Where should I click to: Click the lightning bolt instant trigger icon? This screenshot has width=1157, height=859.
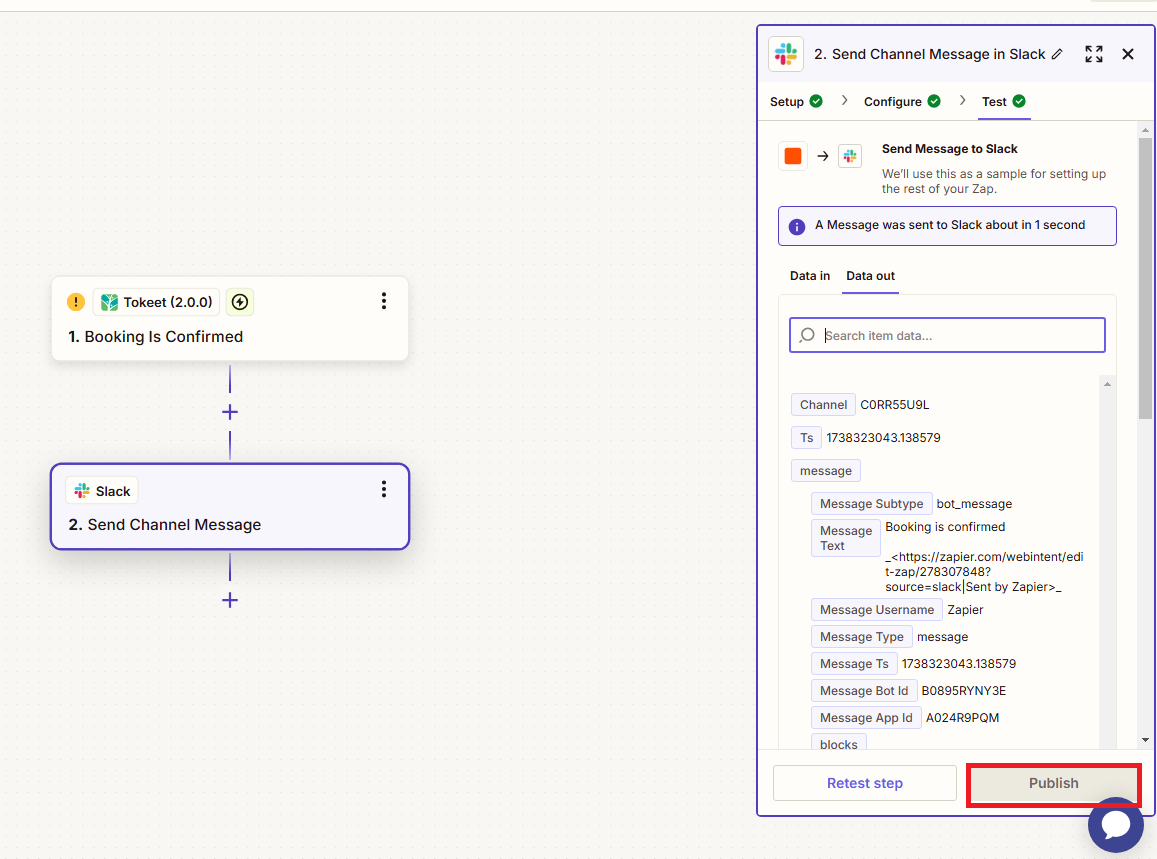point(240,302)
